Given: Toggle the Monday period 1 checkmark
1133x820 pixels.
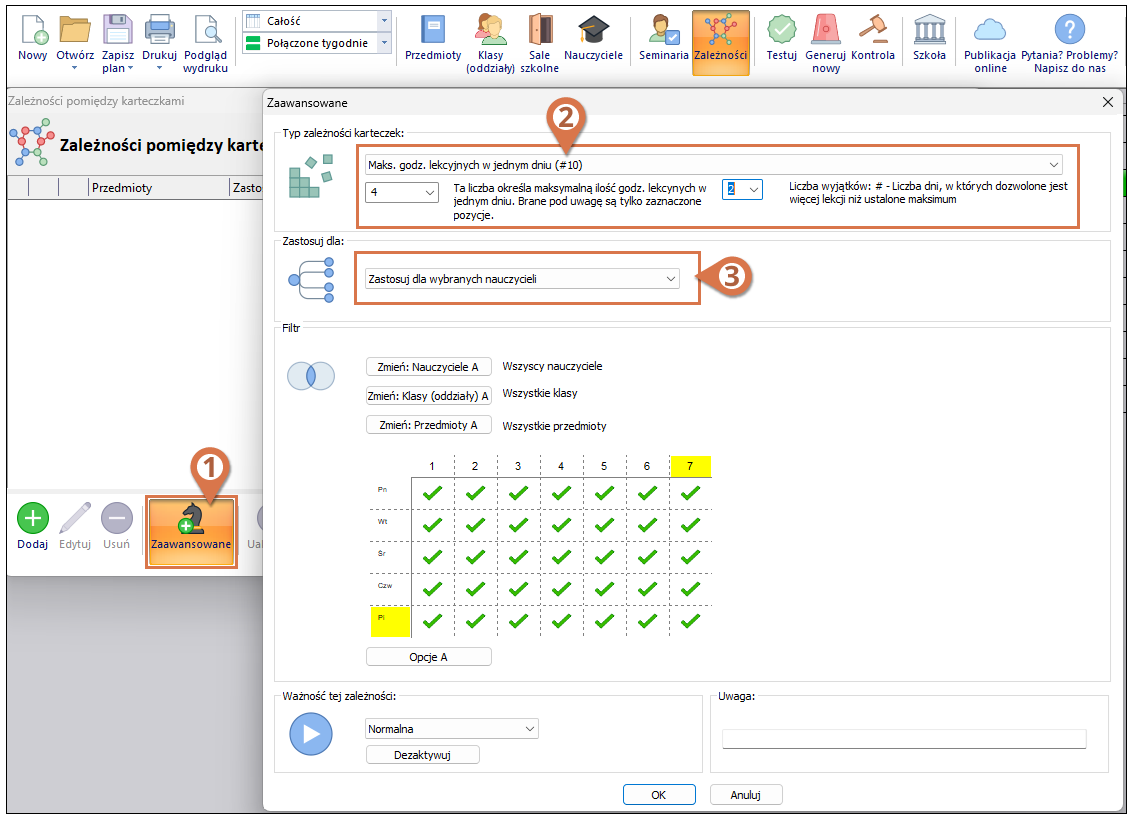Looking at the screenshot, I should pyautogui.click(x=432, y=492).
